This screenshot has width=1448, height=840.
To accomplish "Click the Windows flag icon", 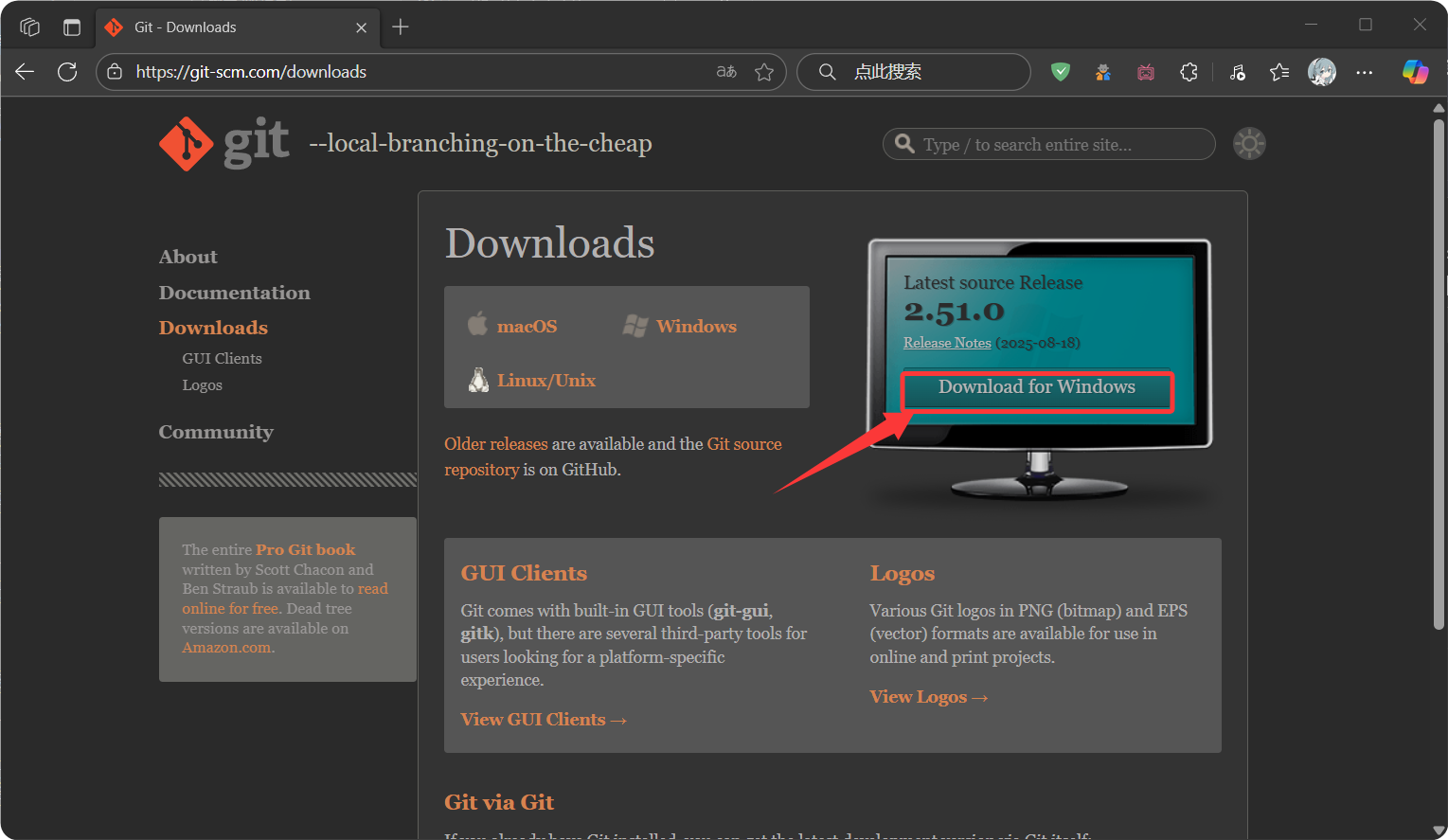I will click(635, 326).
